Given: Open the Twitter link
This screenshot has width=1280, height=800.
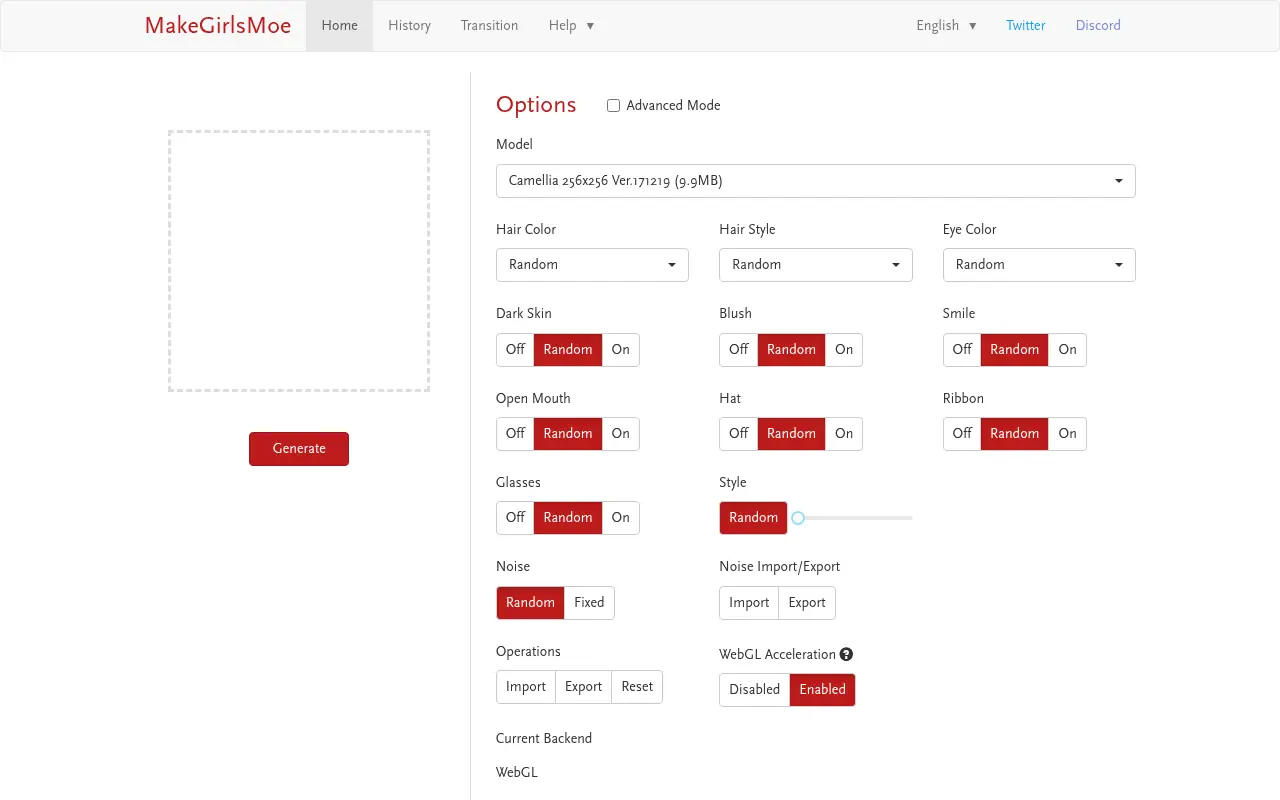Looking at the screenshot, I should tap(1026, 26).
